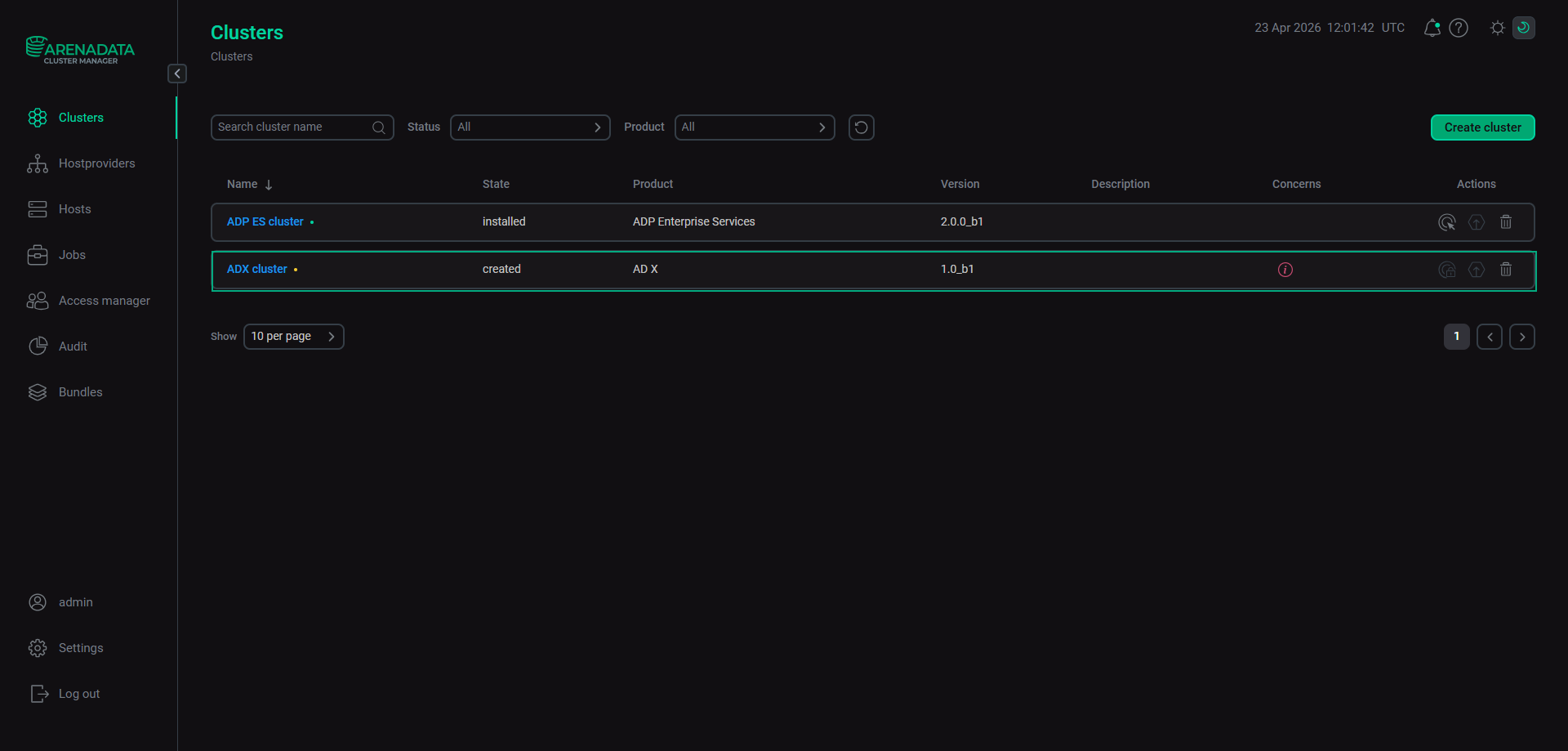Delete ADX cluster trash icon
This screenshot has width=1568, height=751.
[1506, 270]
